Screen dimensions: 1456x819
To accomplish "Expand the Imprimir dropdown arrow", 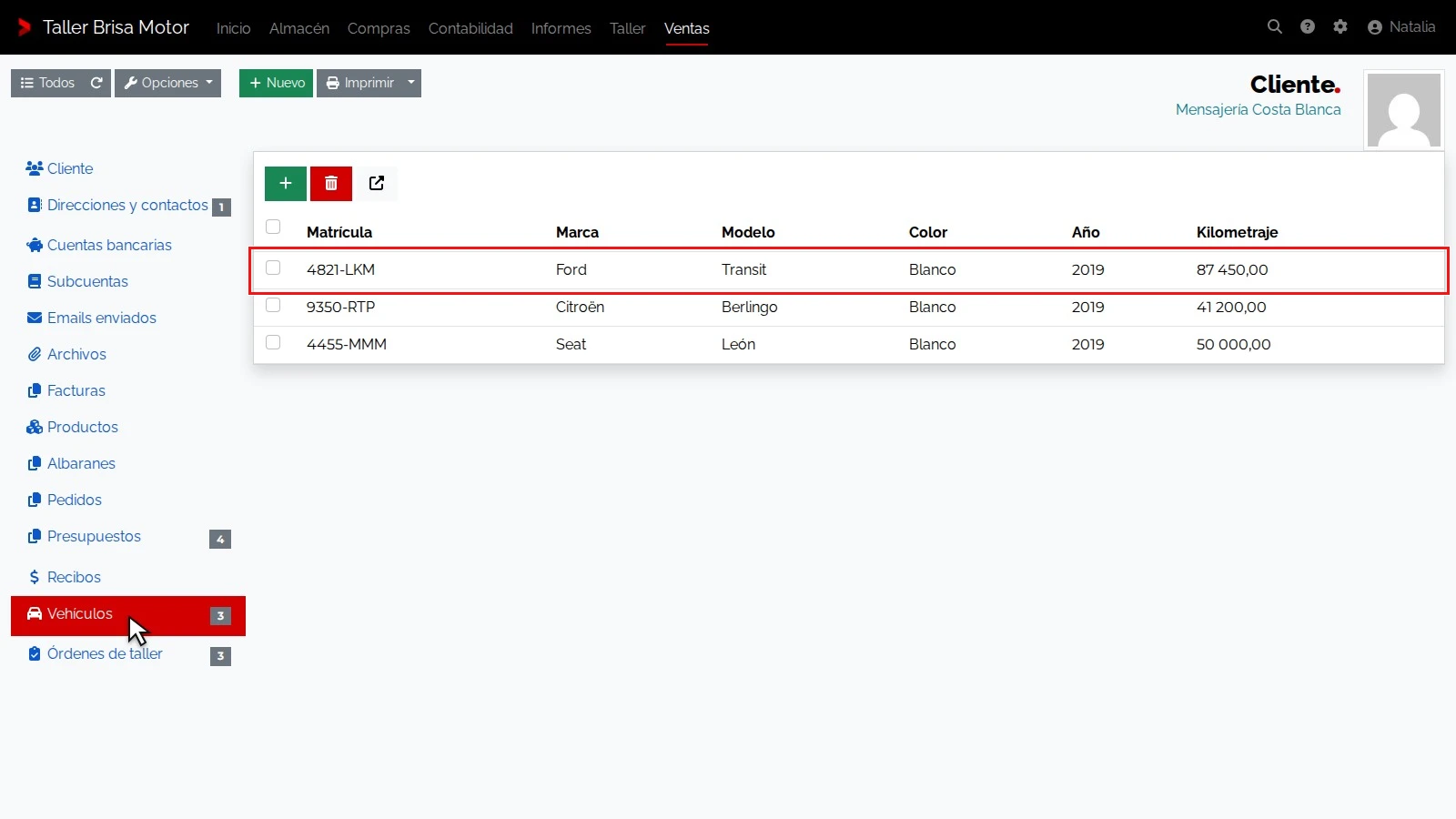I will [411, 83].
